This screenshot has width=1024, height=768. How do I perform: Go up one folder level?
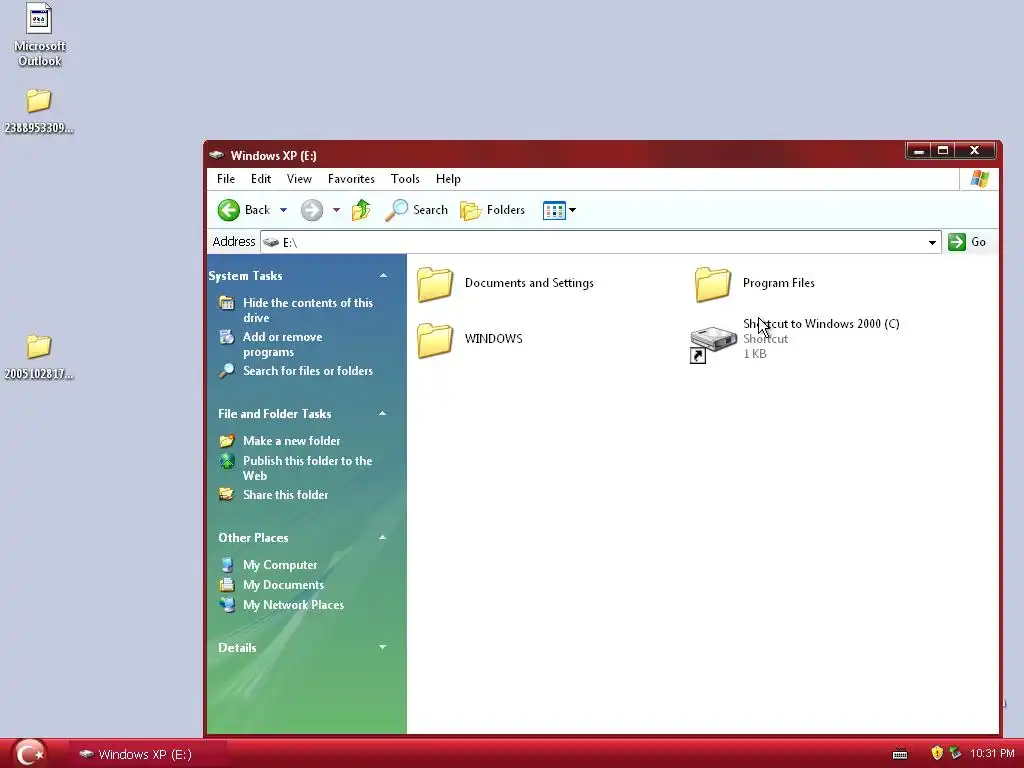click(x=361, y=210)
